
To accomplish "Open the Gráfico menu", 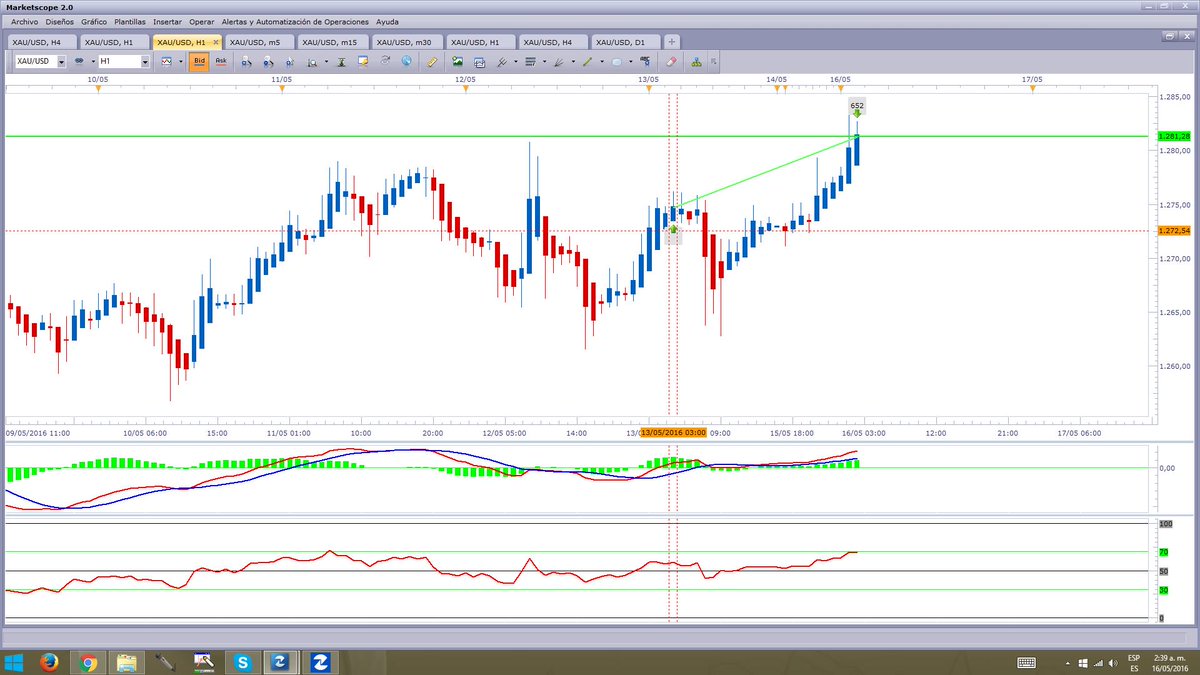I will click(x=94, y=21).
